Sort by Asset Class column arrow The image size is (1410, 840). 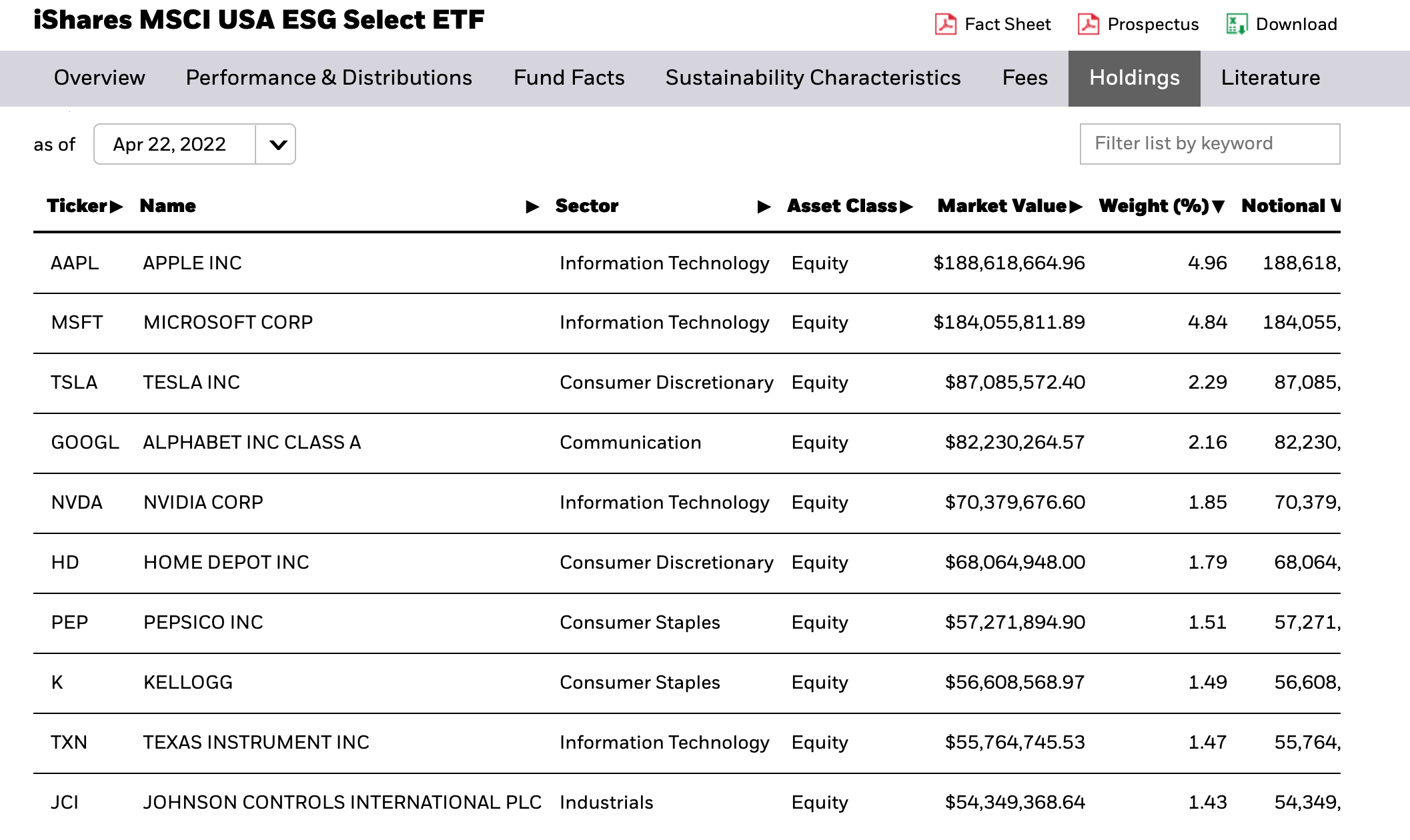point(906,207)
